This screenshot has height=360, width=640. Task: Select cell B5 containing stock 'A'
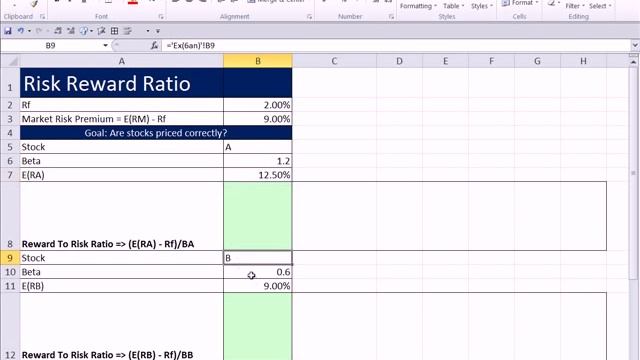click(x=258, y=147)
